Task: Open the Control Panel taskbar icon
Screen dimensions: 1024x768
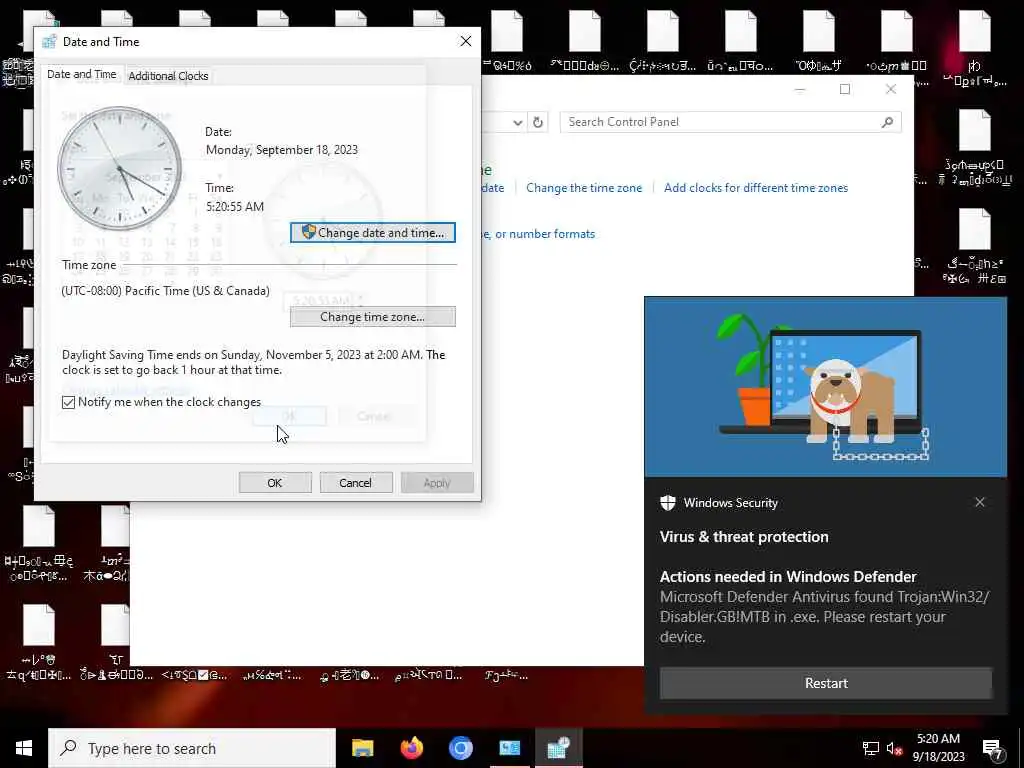Action: pos(509,748)
